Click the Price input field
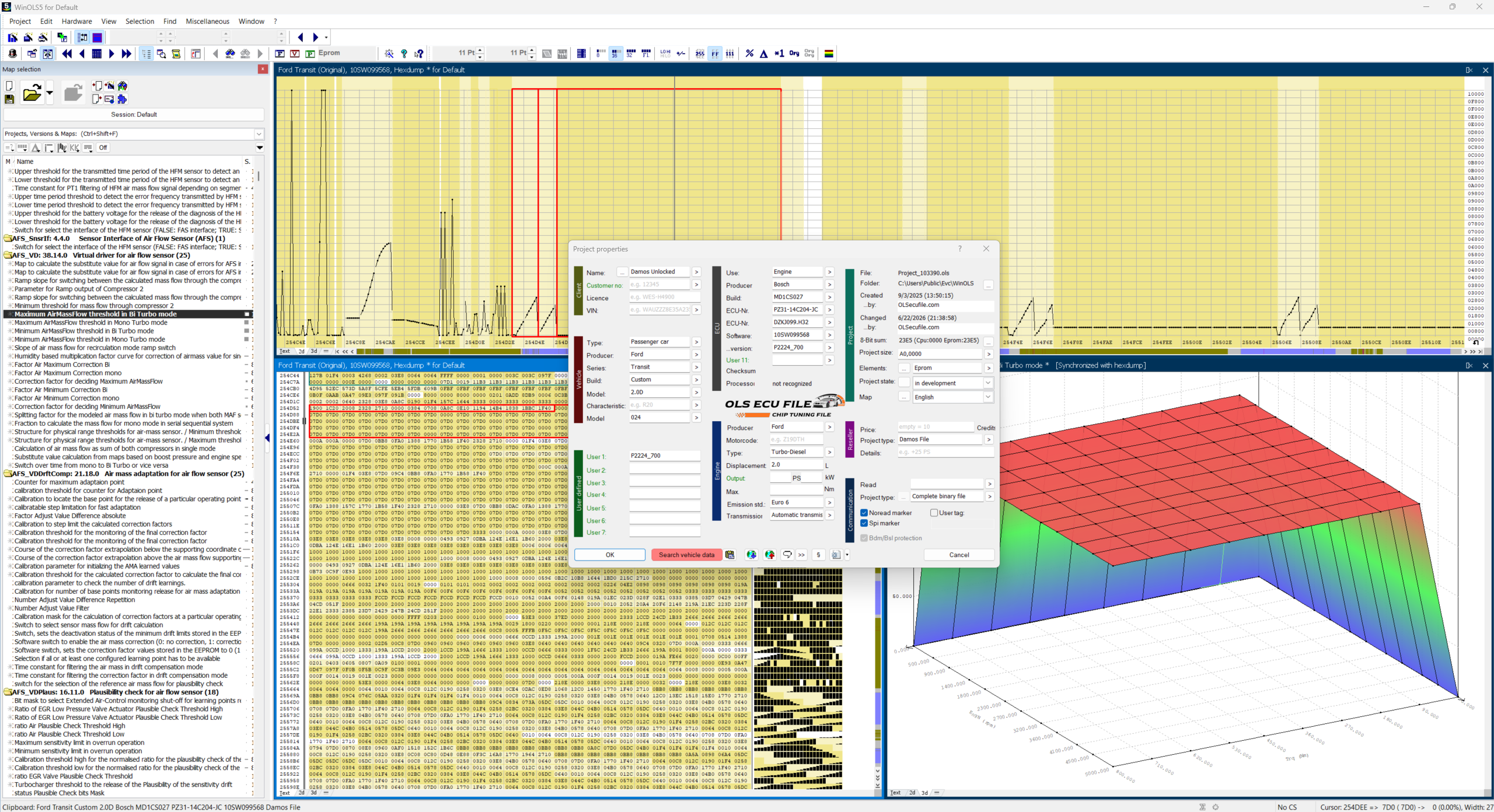This screenshot has width=1494, height=812. click(x=936, y=427)
